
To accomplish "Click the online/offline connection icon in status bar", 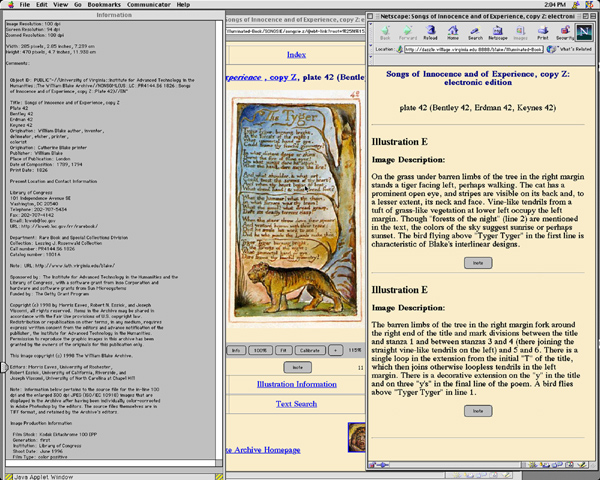I will point(384,465).
